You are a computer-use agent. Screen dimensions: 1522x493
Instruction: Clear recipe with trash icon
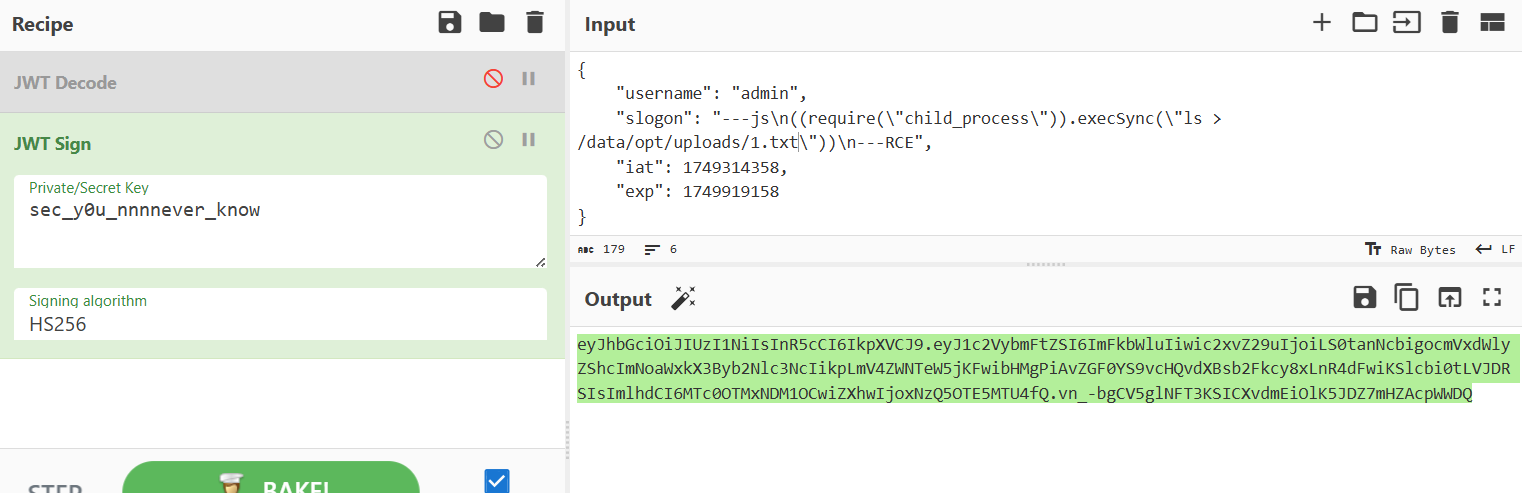click(535, 22)
